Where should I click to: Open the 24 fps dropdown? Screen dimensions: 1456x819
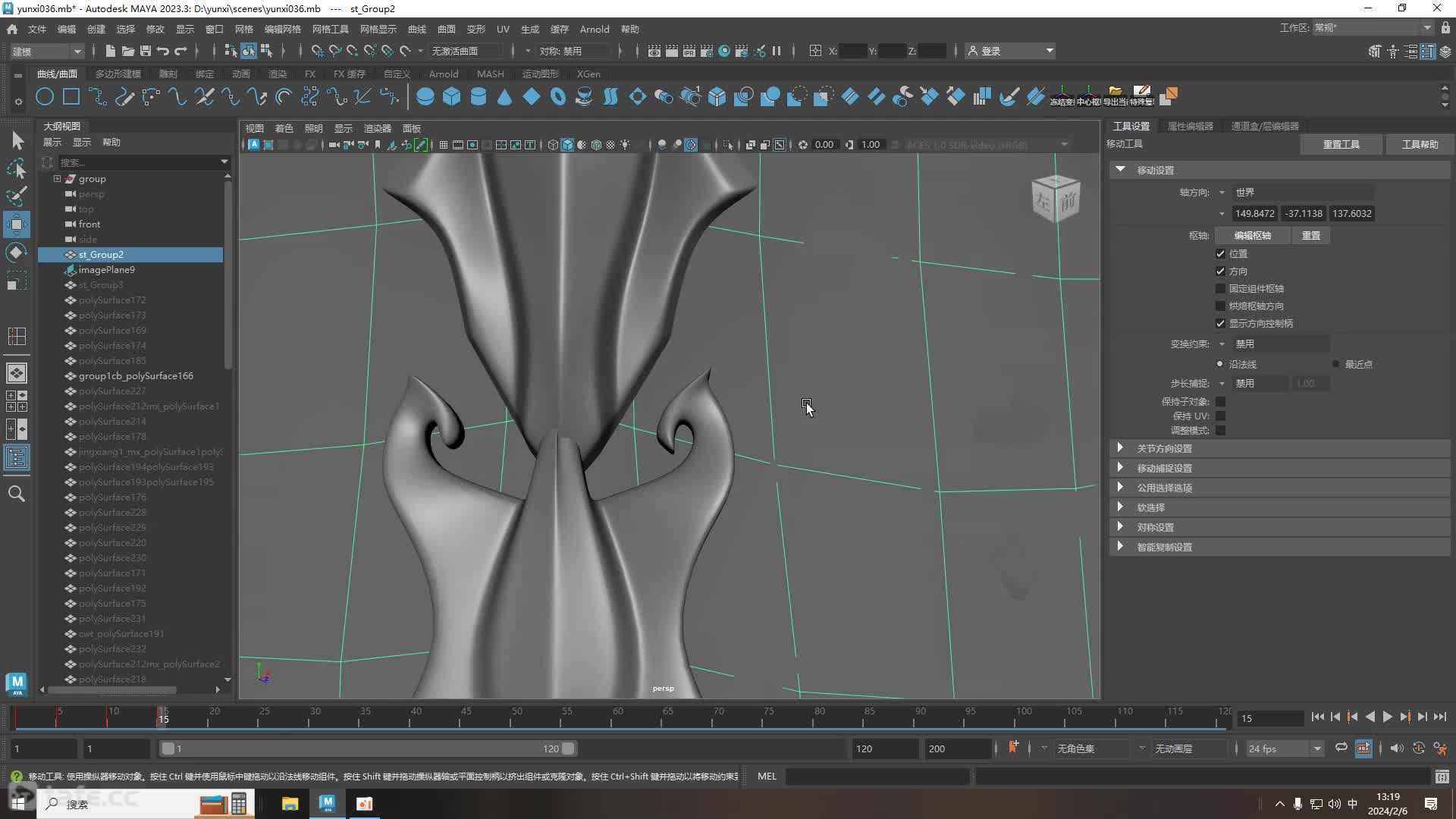[1284, 748]
